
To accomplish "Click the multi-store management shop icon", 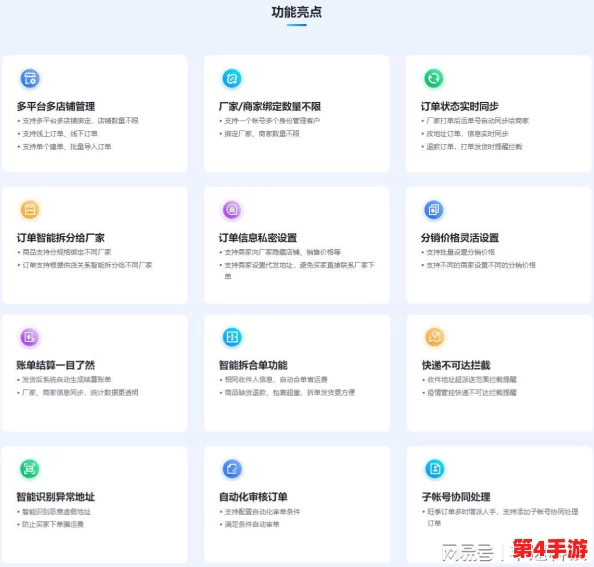I will coord(30,78).
